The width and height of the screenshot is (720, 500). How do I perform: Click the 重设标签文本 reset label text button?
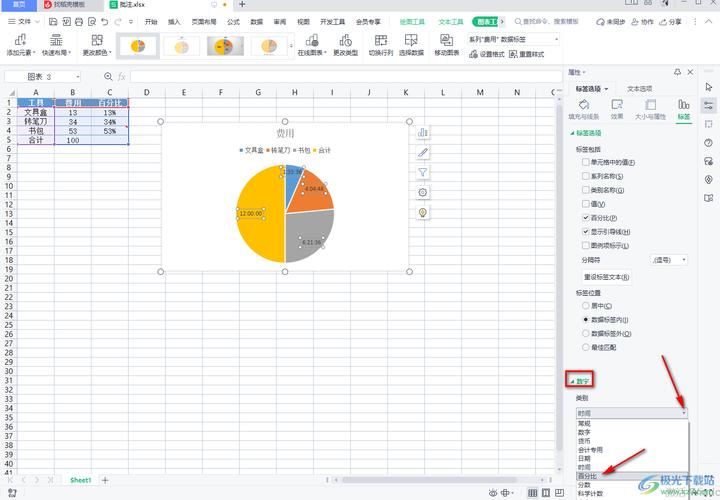(606, 277)
